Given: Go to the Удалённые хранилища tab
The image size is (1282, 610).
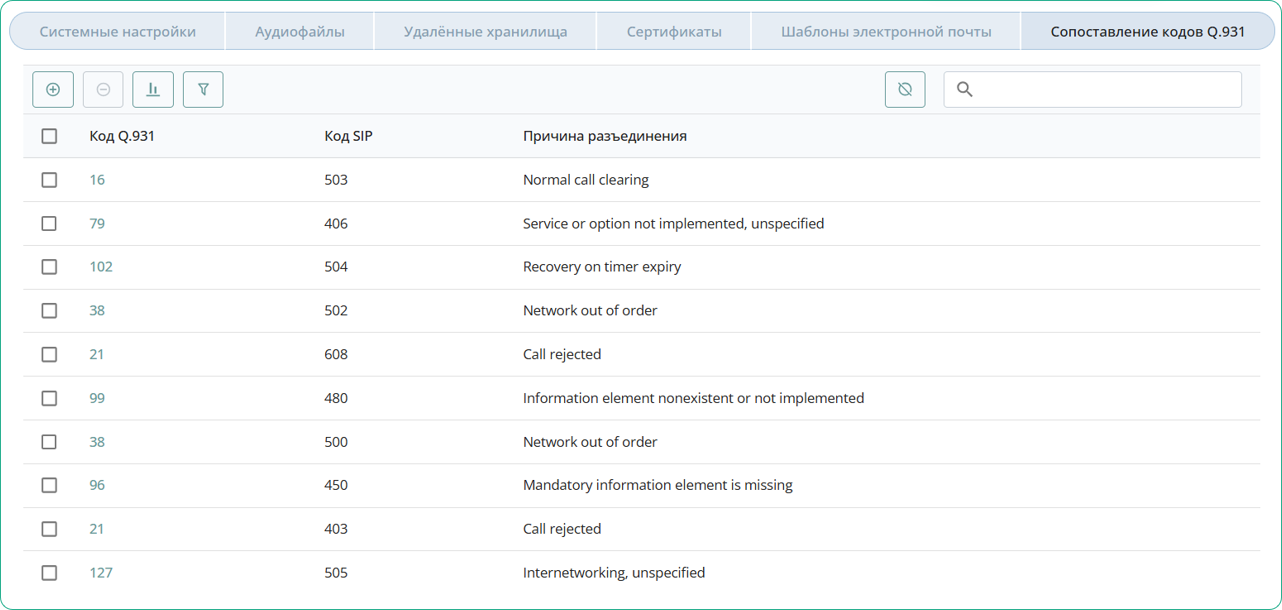Looking at the screenshot, I should [x=485, y=32].
